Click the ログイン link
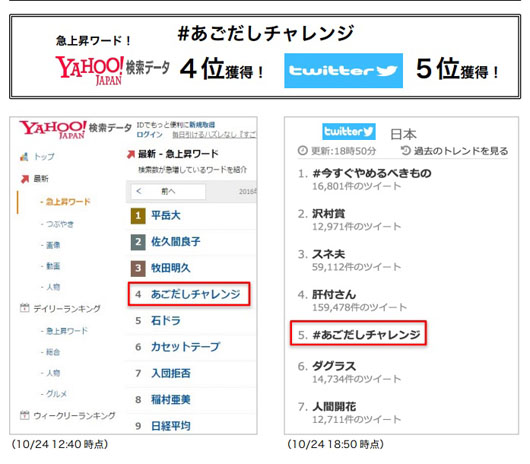This screenshot has width=530, height=464. [149, 135]
